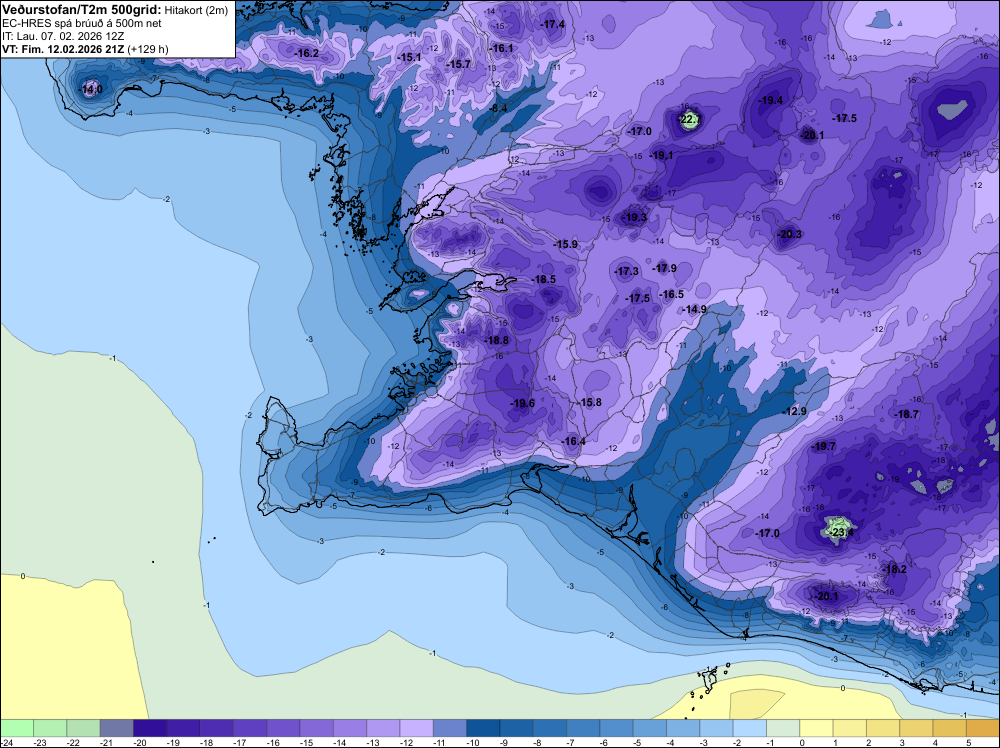Image resolution: width=1000 pixels, height=748 pixels.
Task: Click the "Hitakort (2m)" label in header
Action: [x=196, y=10]
